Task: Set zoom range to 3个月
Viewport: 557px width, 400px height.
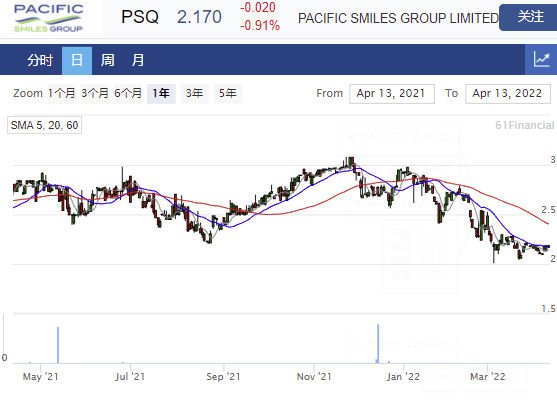Action: (94, 93)
